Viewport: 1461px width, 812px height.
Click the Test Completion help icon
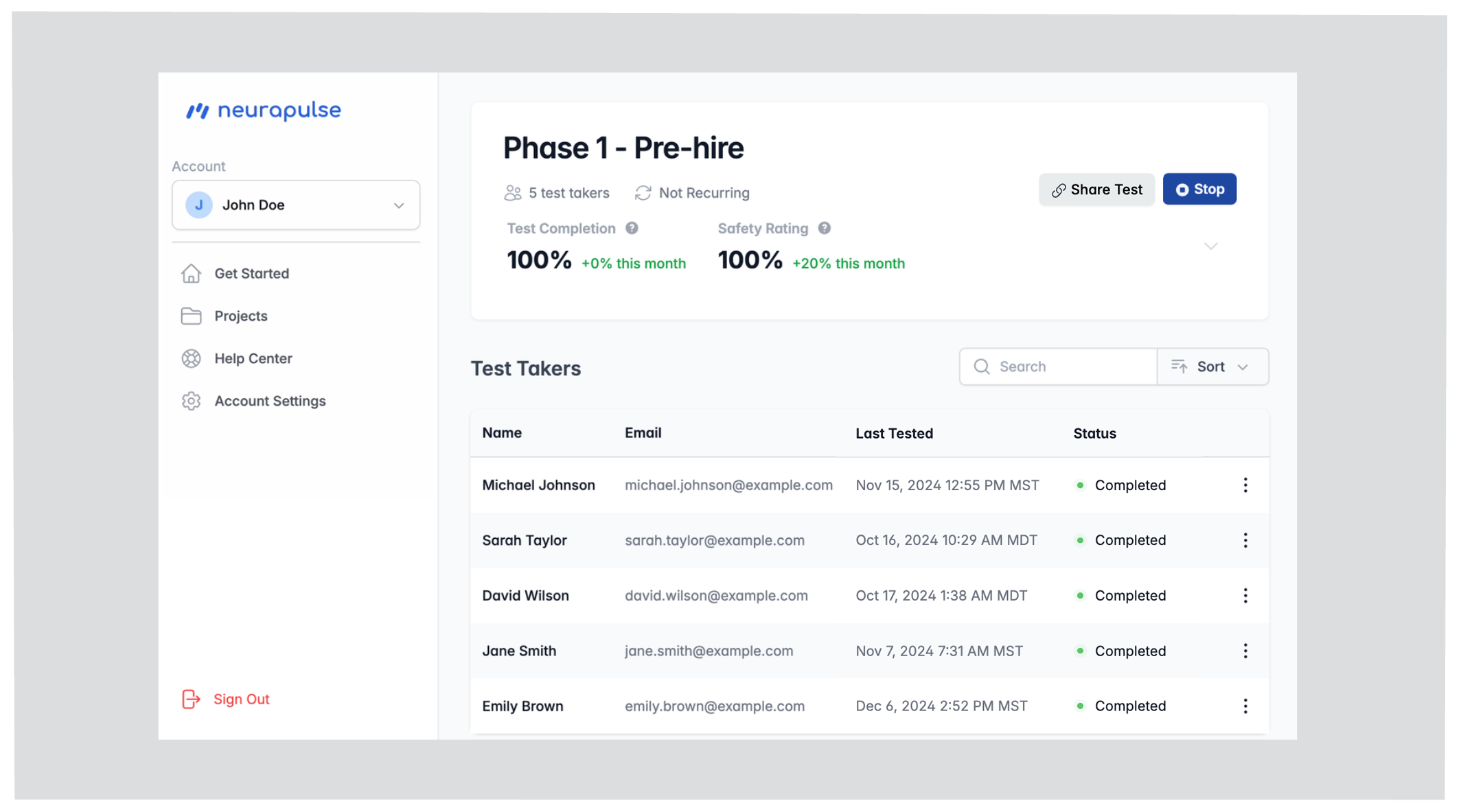click(x=632, y=229)
